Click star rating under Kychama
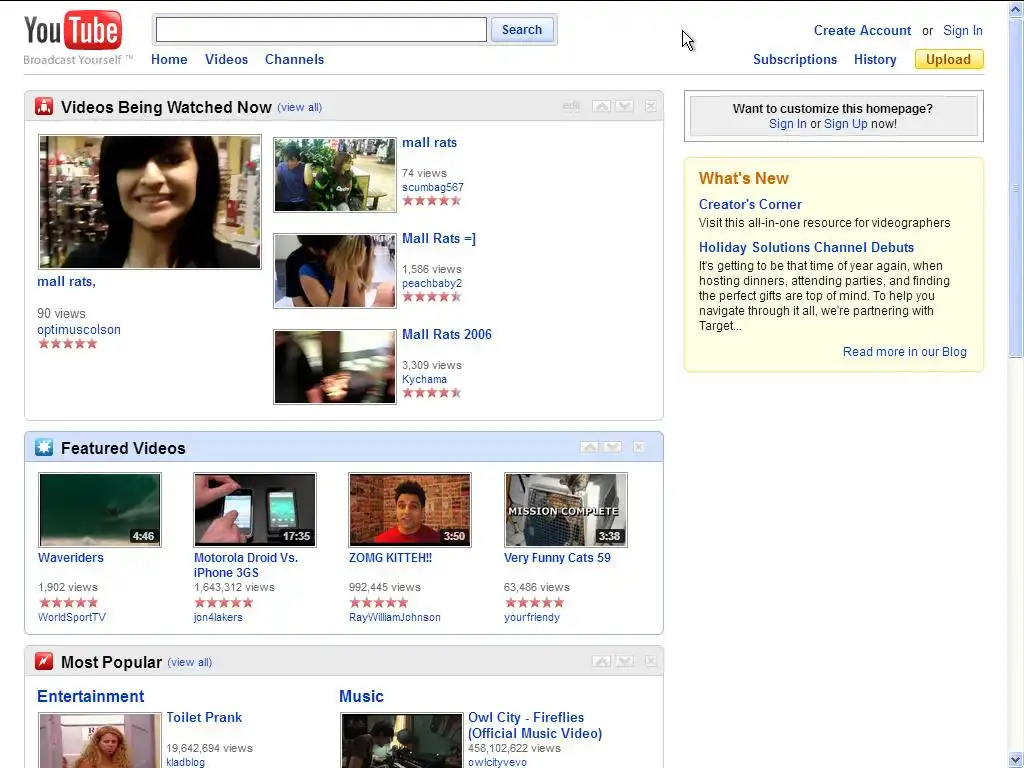 pyautogui.click(x=432, y=392)
